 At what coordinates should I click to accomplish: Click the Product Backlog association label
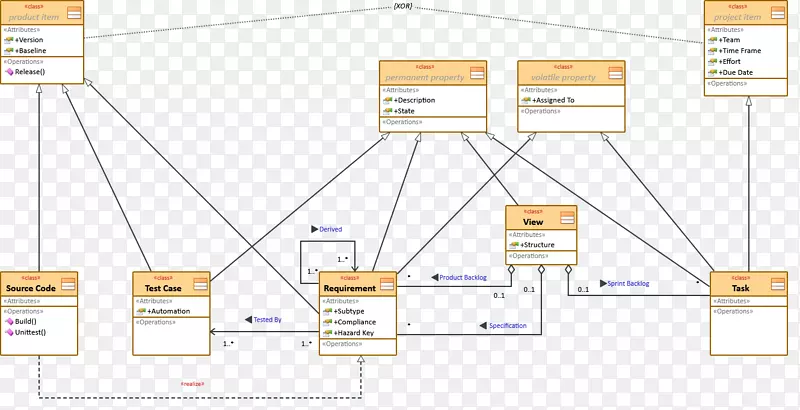[463, 277]
